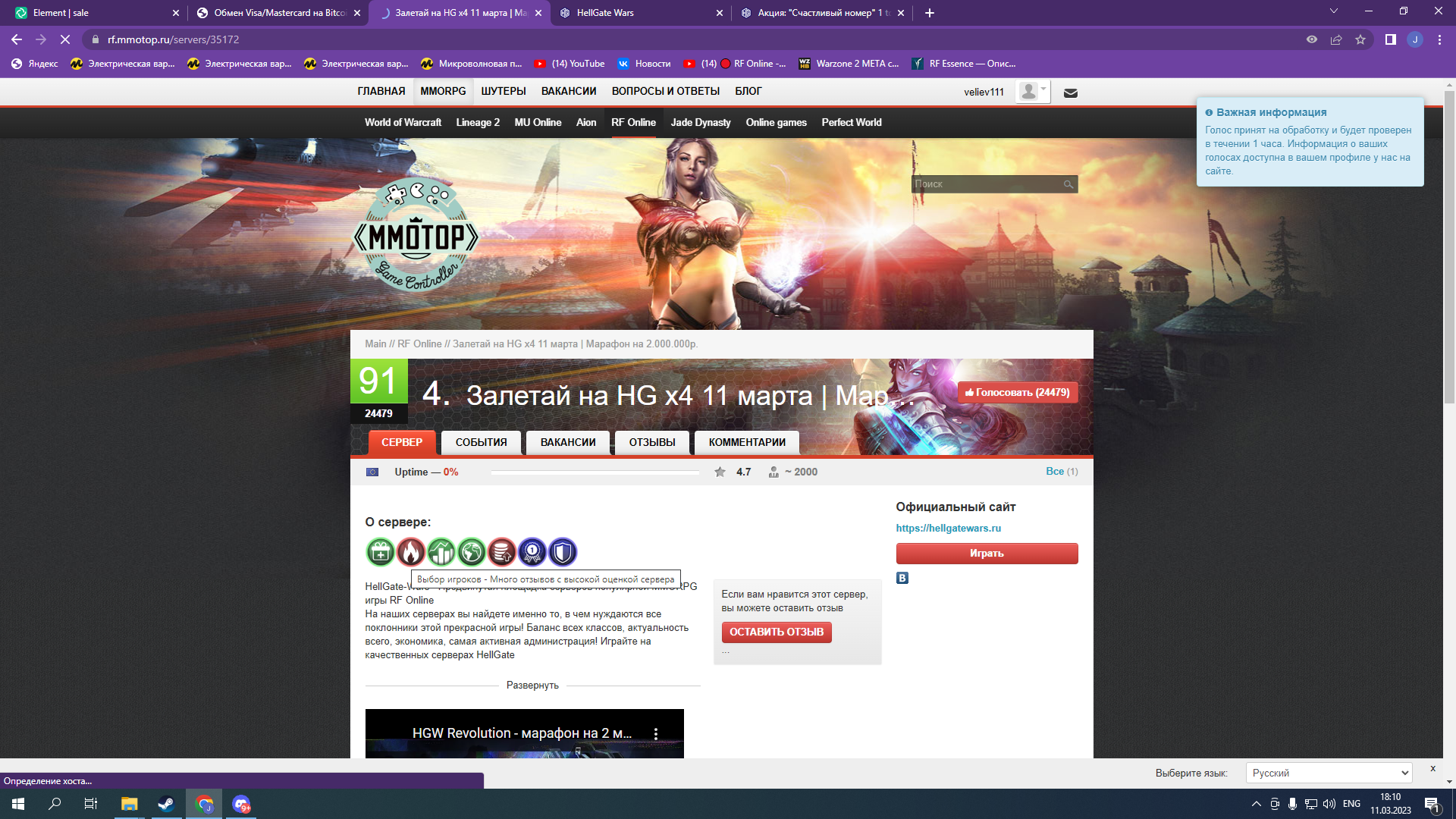Stop page loading with the X button

coord(65,39)
